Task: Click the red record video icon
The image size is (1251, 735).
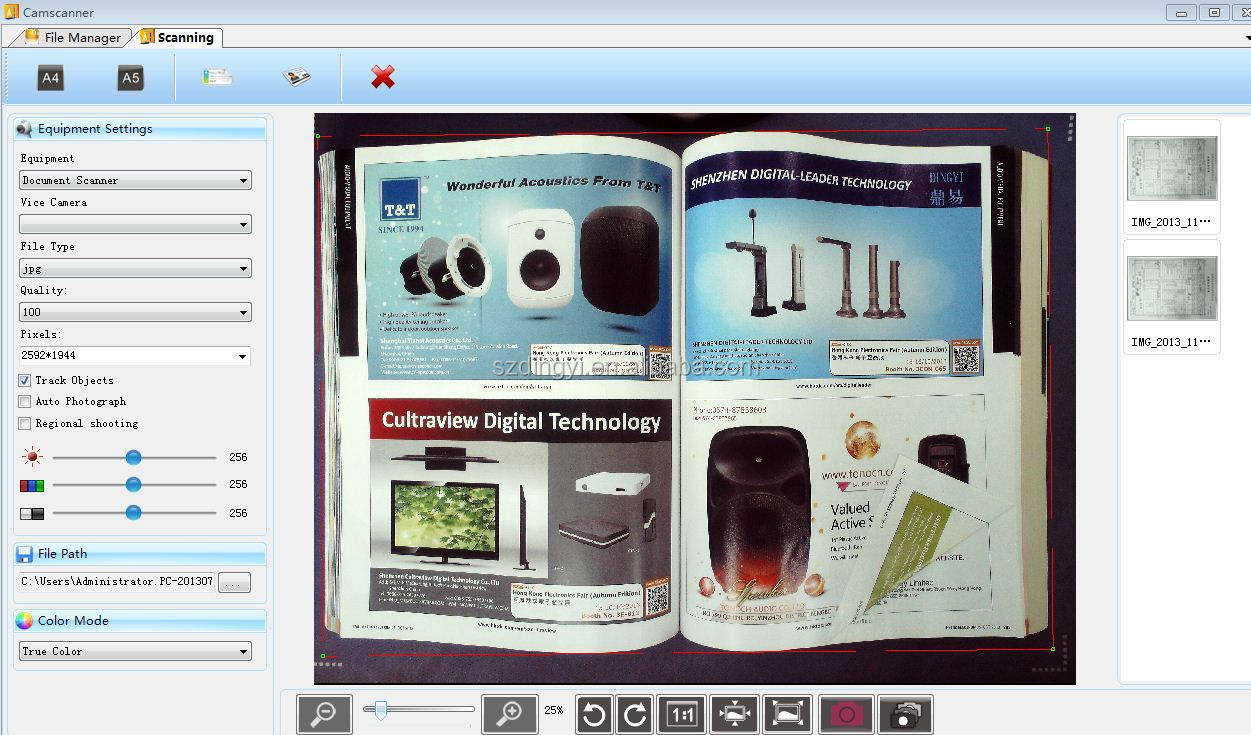Action: [847, 714]
